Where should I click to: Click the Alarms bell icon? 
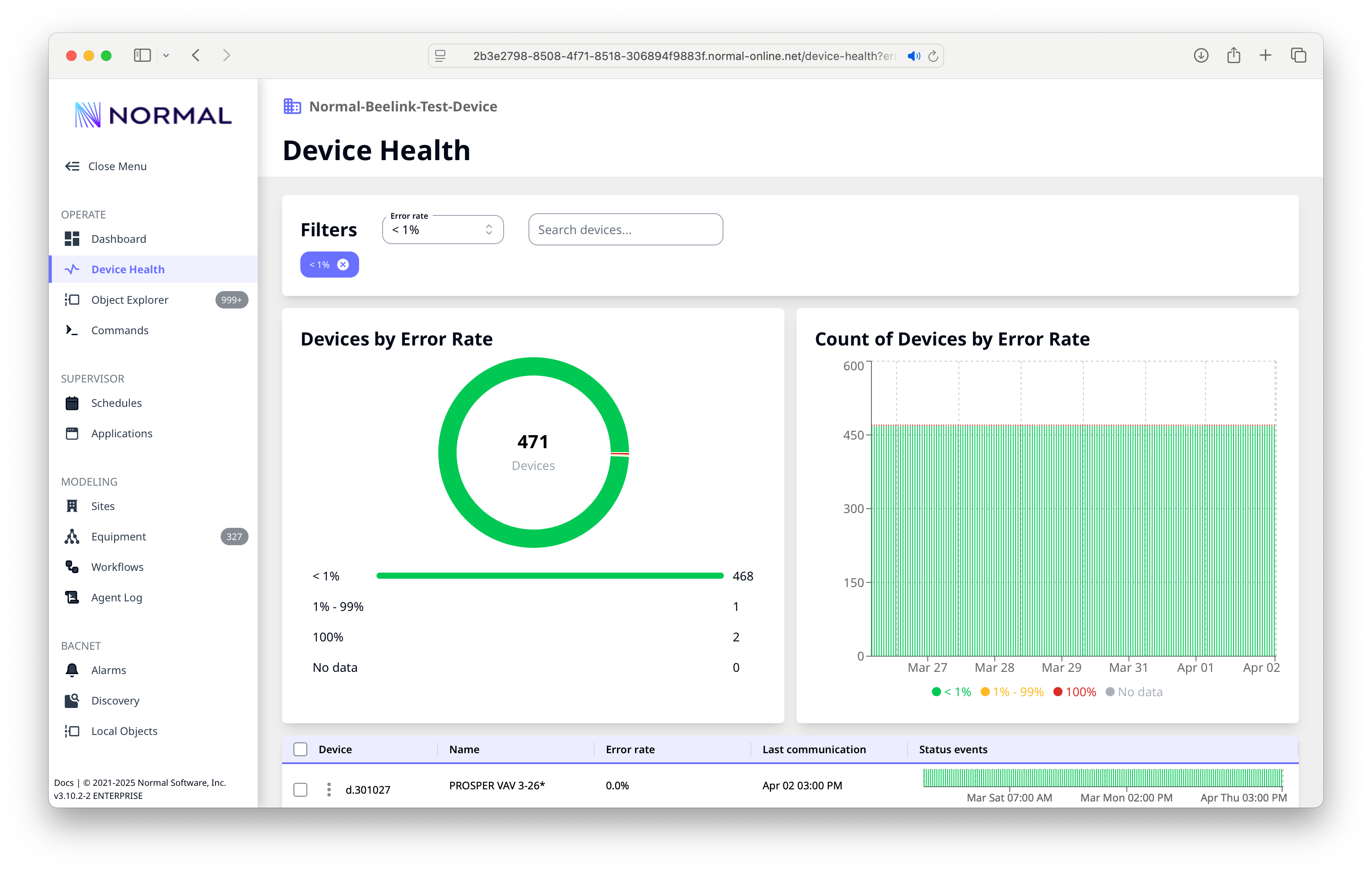[x=72, y=670]
